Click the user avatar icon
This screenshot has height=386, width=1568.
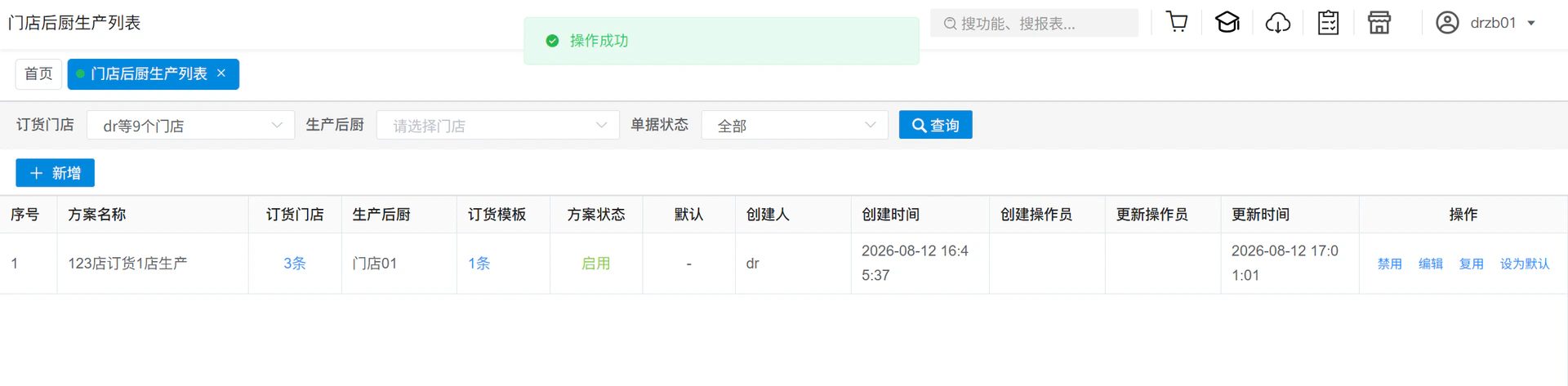(x=1447, y=23)
